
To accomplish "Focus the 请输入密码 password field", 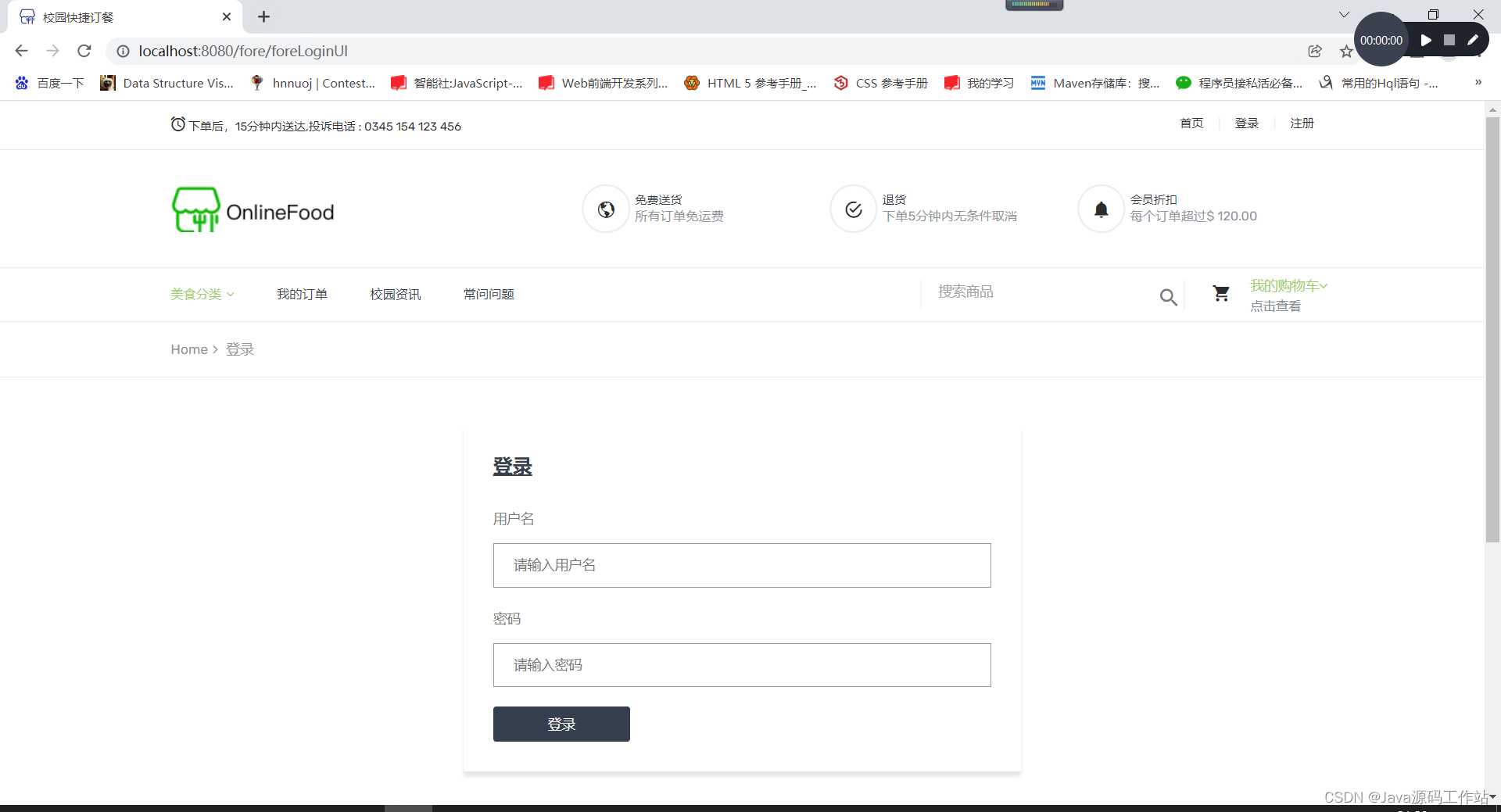I will pos(742,665).
